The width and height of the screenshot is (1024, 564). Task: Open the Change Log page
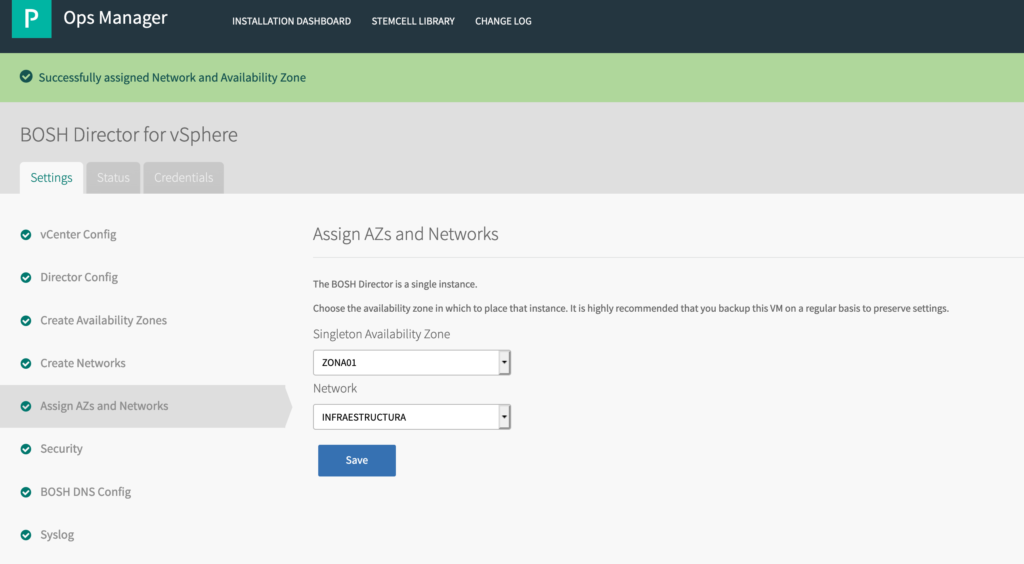pos(503,21)
